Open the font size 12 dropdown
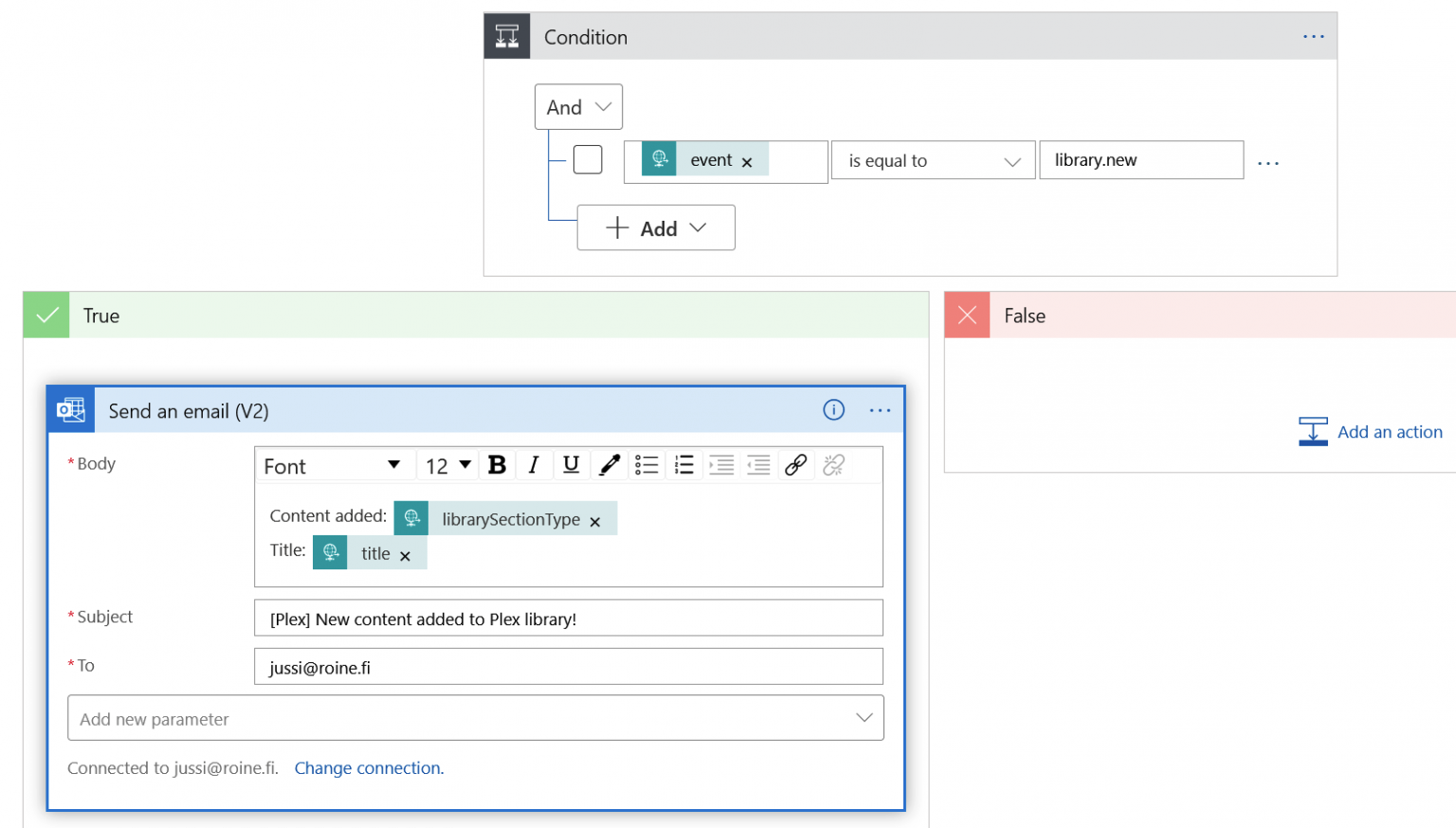The height and width of the screenshot is (828, 1456). click(447, 465)
